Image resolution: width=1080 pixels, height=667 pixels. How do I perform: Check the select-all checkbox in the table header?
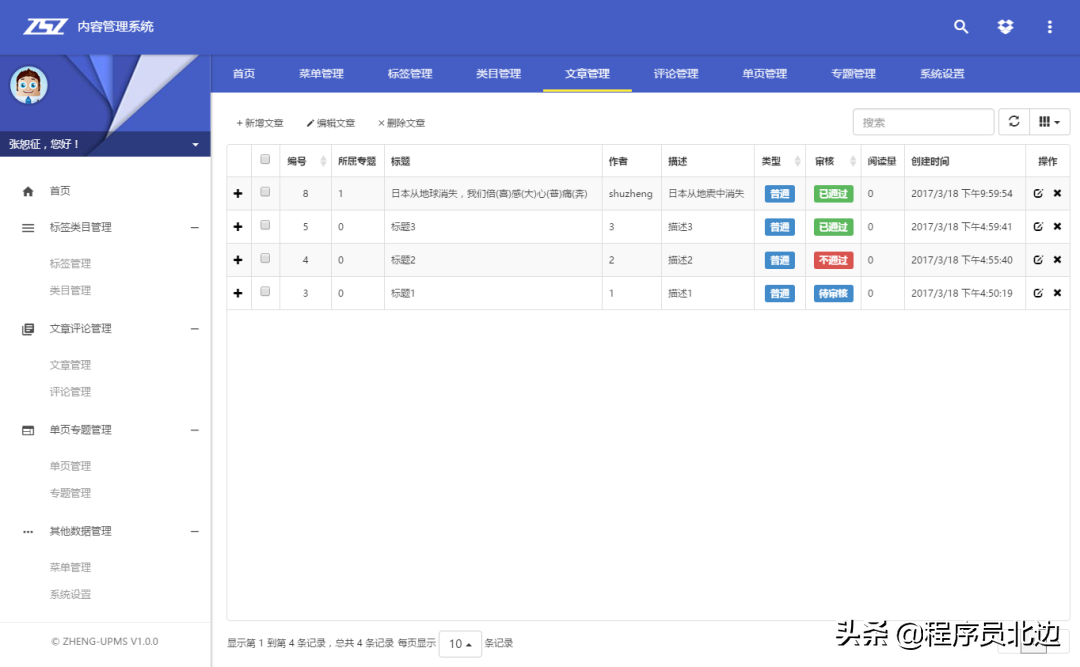click(x=264, y=160)
